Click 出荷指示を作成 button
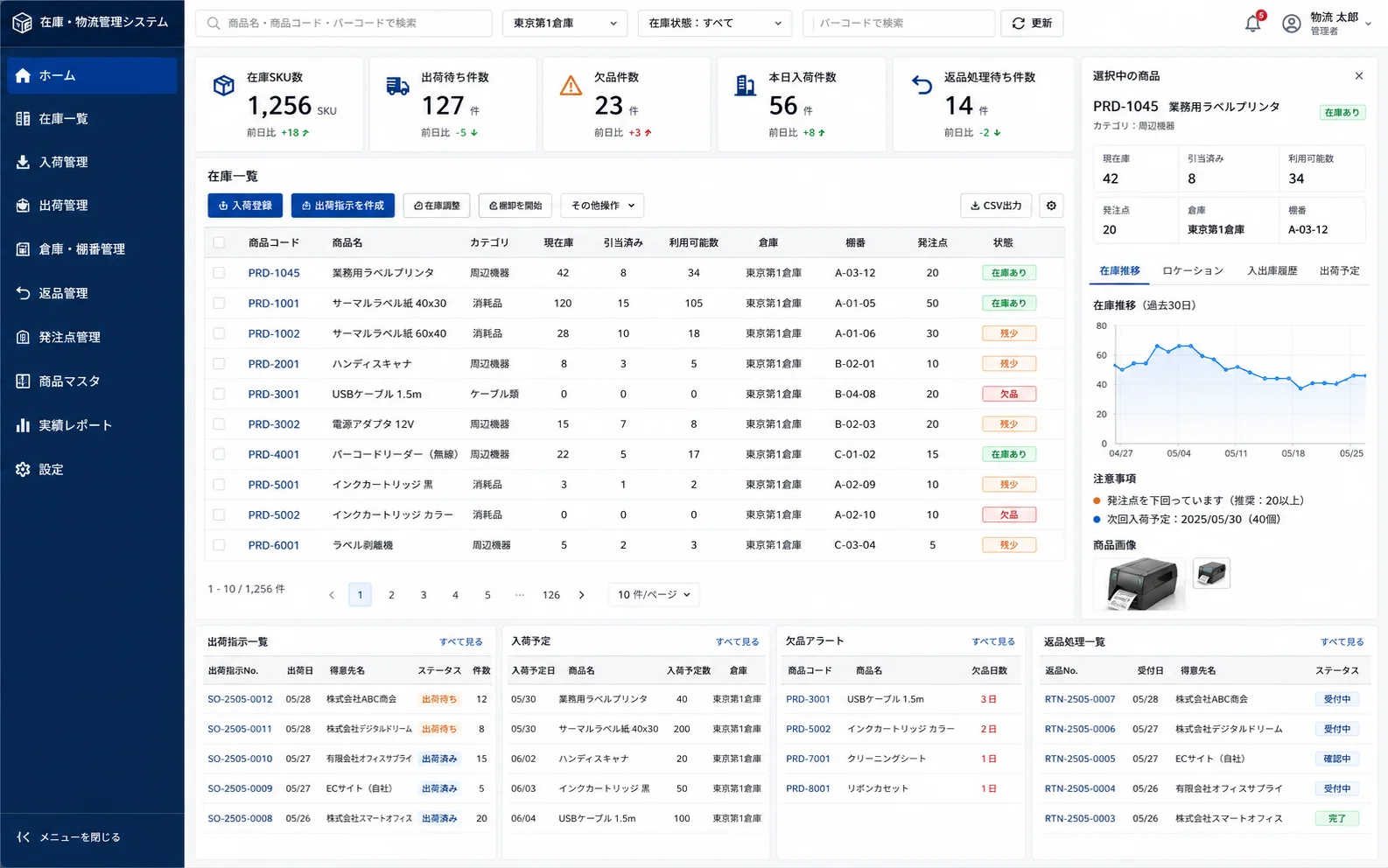This screenshot has height=868, width=1388. [x=343, y=206]
